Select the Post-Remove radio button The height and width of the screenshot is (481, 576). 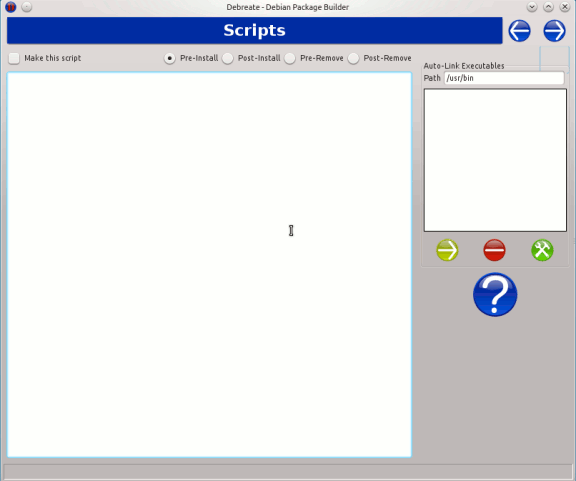pos(353,58)
